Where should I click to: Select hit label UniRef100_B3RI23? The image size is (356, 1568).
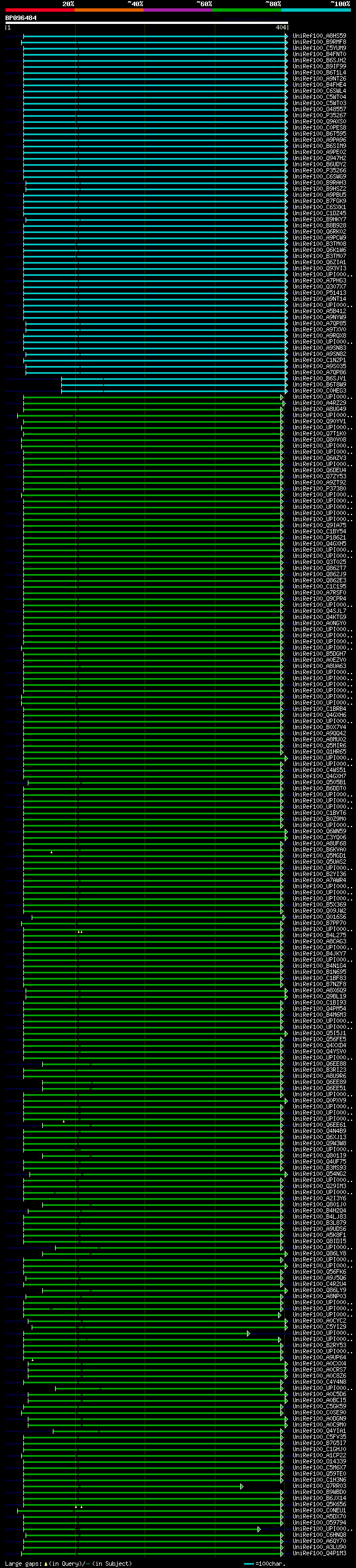click(319, 1070)
